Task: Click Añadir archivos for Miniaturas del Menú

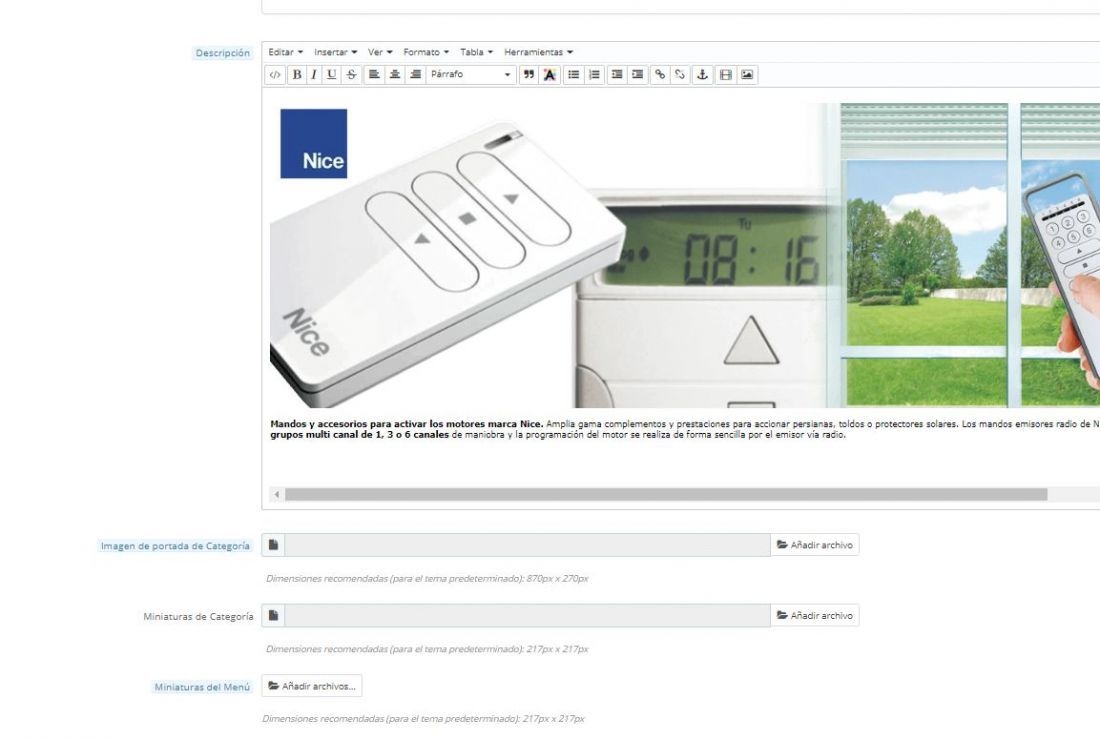Action: (x=312, y=686)
